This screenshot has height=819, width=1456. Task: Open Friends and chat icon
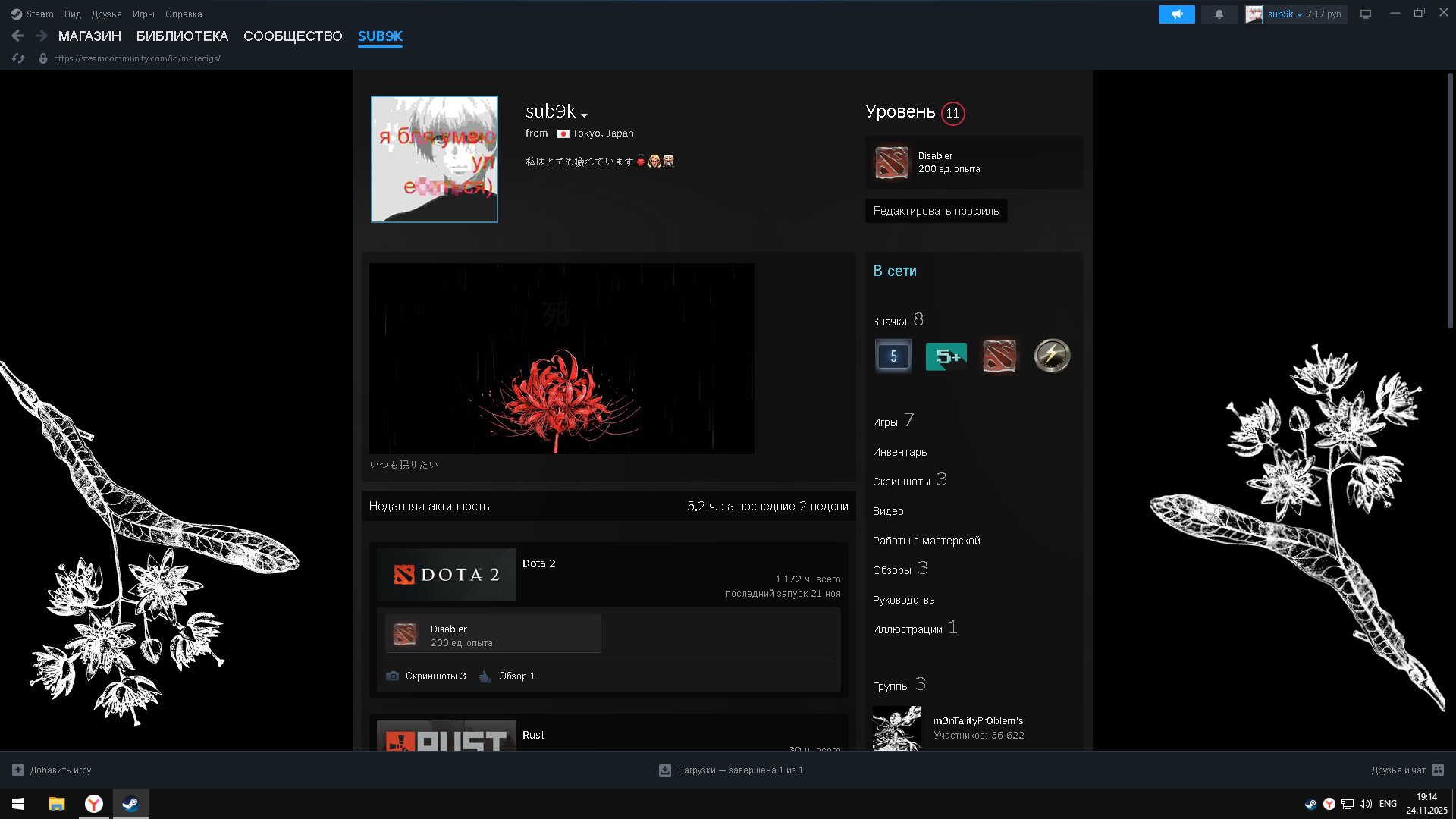(1437, 770)
